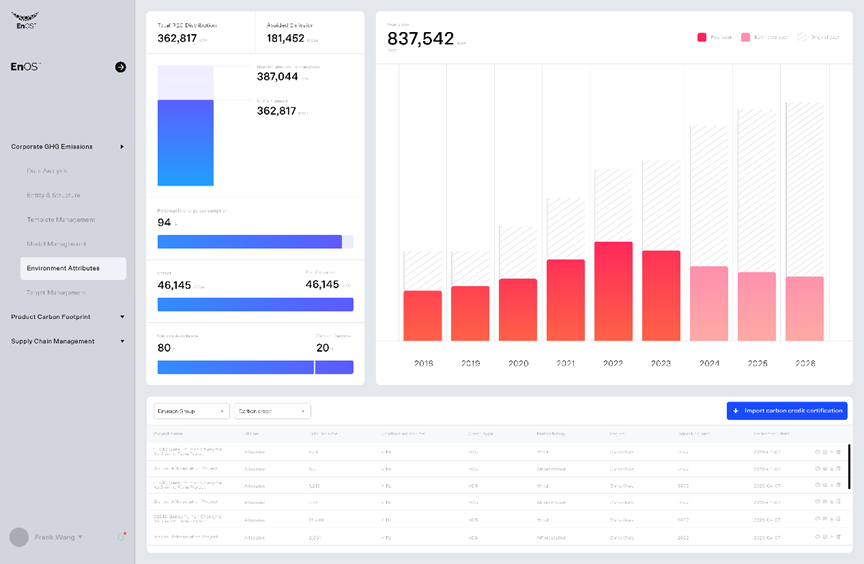Open Entity & Structure menu item

tap(54, 195)
